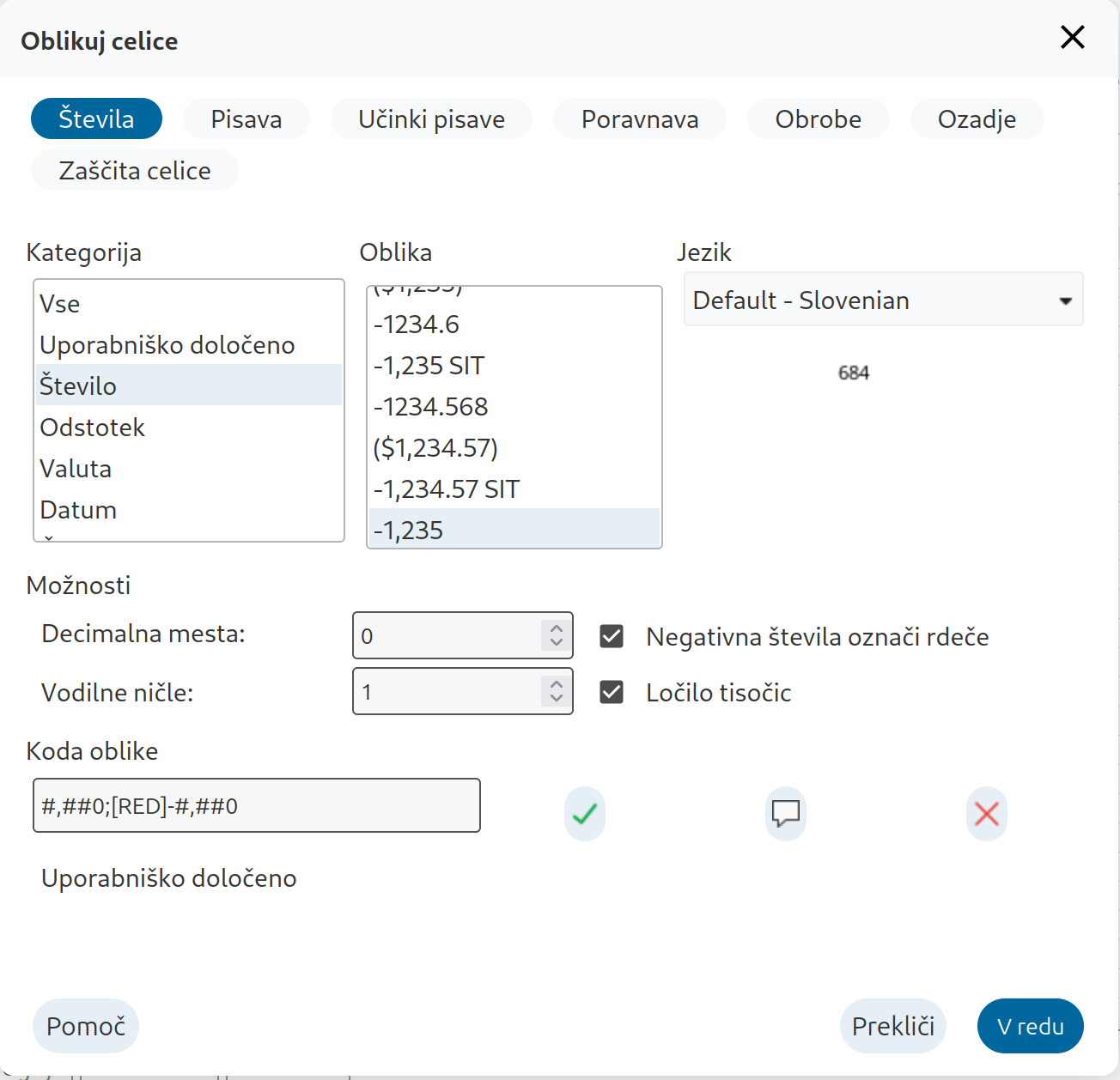Click the Prekliči button
Image resolution: width=1120 pixels, height=1080 pixels.
(893, 1026)
